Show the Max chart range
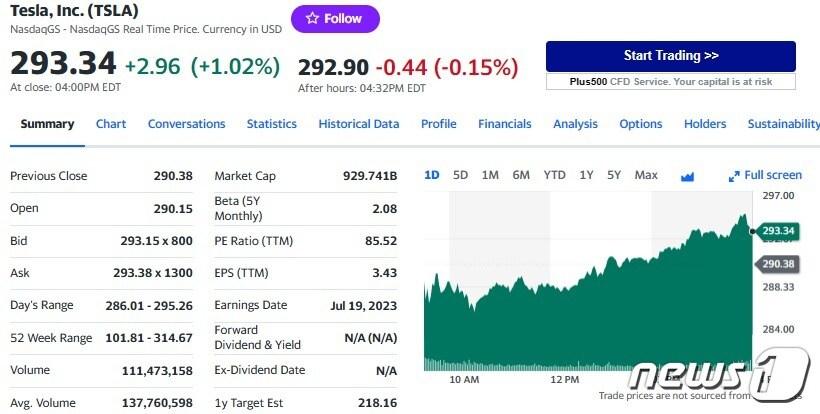Screen dimensions: 820x414 tap(646, 175)
